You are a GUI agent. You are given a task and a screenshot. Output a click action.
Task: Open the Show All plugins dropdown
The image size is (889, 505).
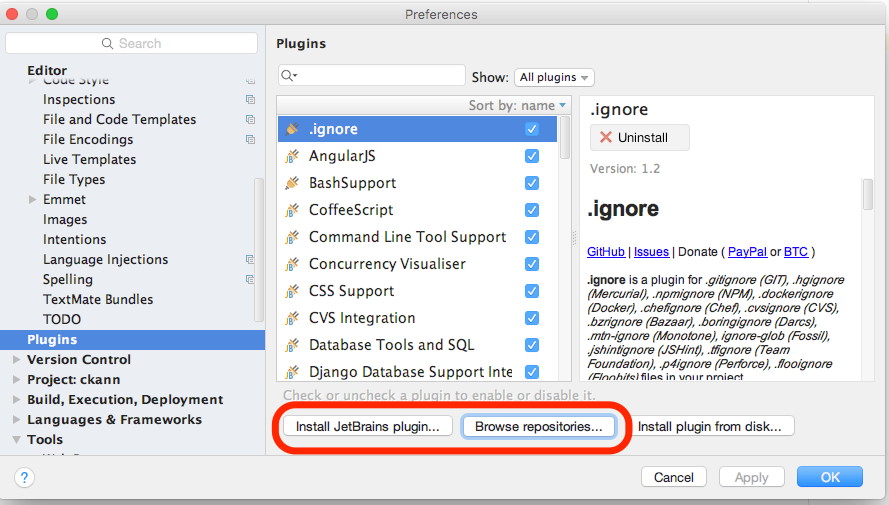tap(554, 77)
